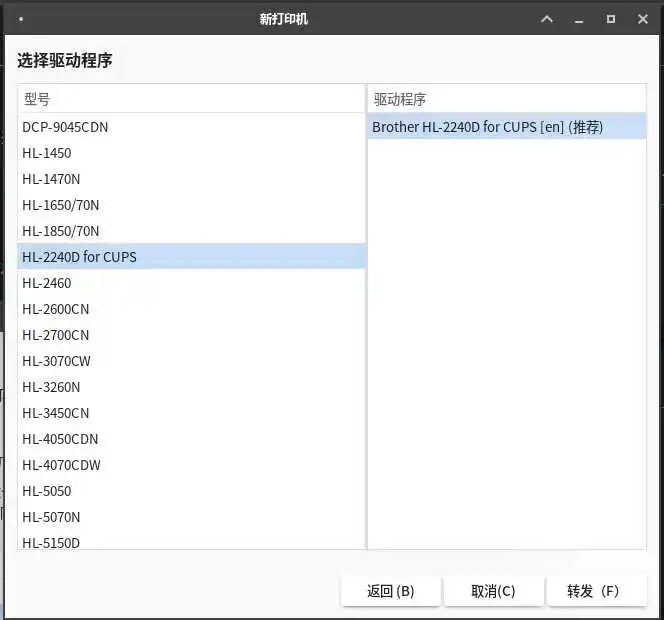Click the 取消(C) button
The width and height of the screenshot is (664, 620).
493,591
